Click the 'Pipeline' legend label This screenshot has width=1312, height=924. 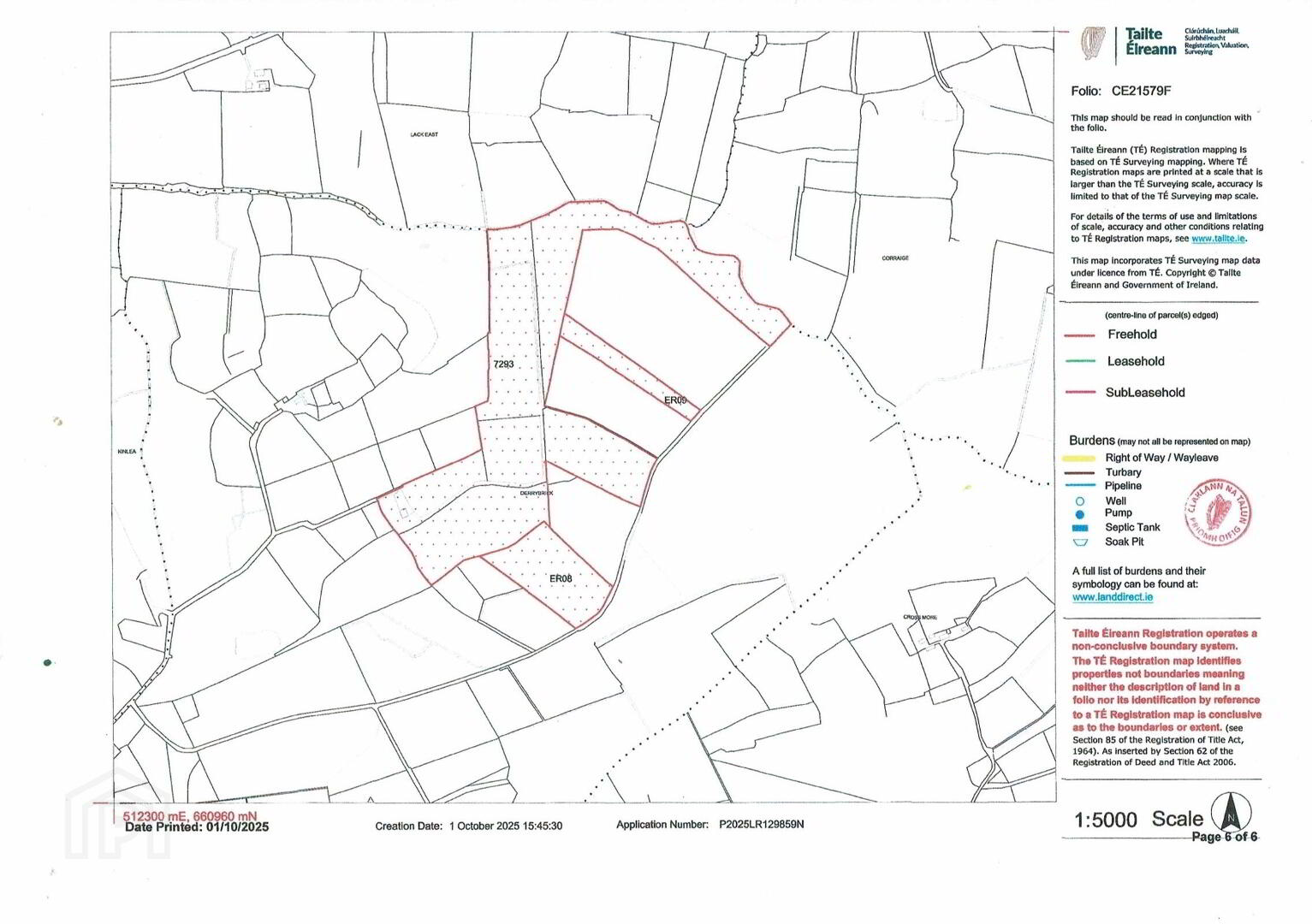pyautogui.click(x=1123, y=486)
